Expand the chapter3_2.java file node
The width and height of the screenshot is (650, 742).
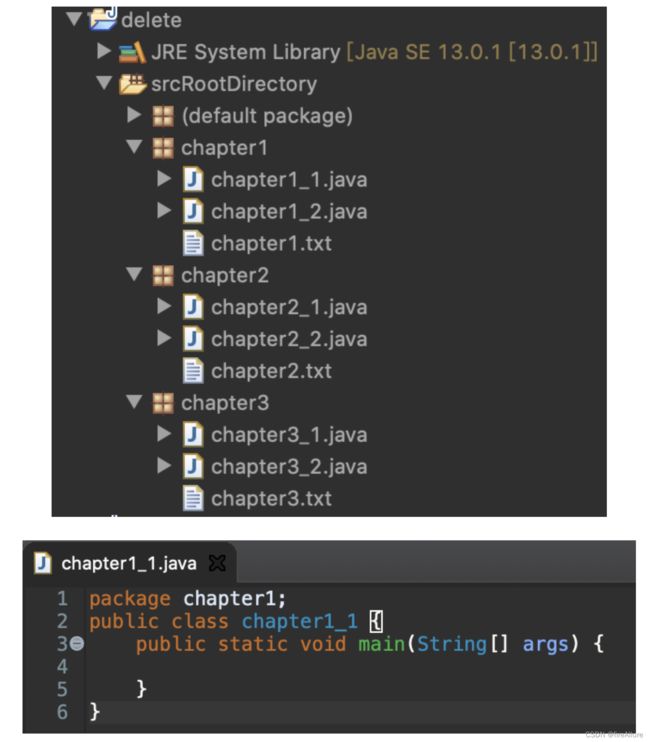(x=164, y=466)
